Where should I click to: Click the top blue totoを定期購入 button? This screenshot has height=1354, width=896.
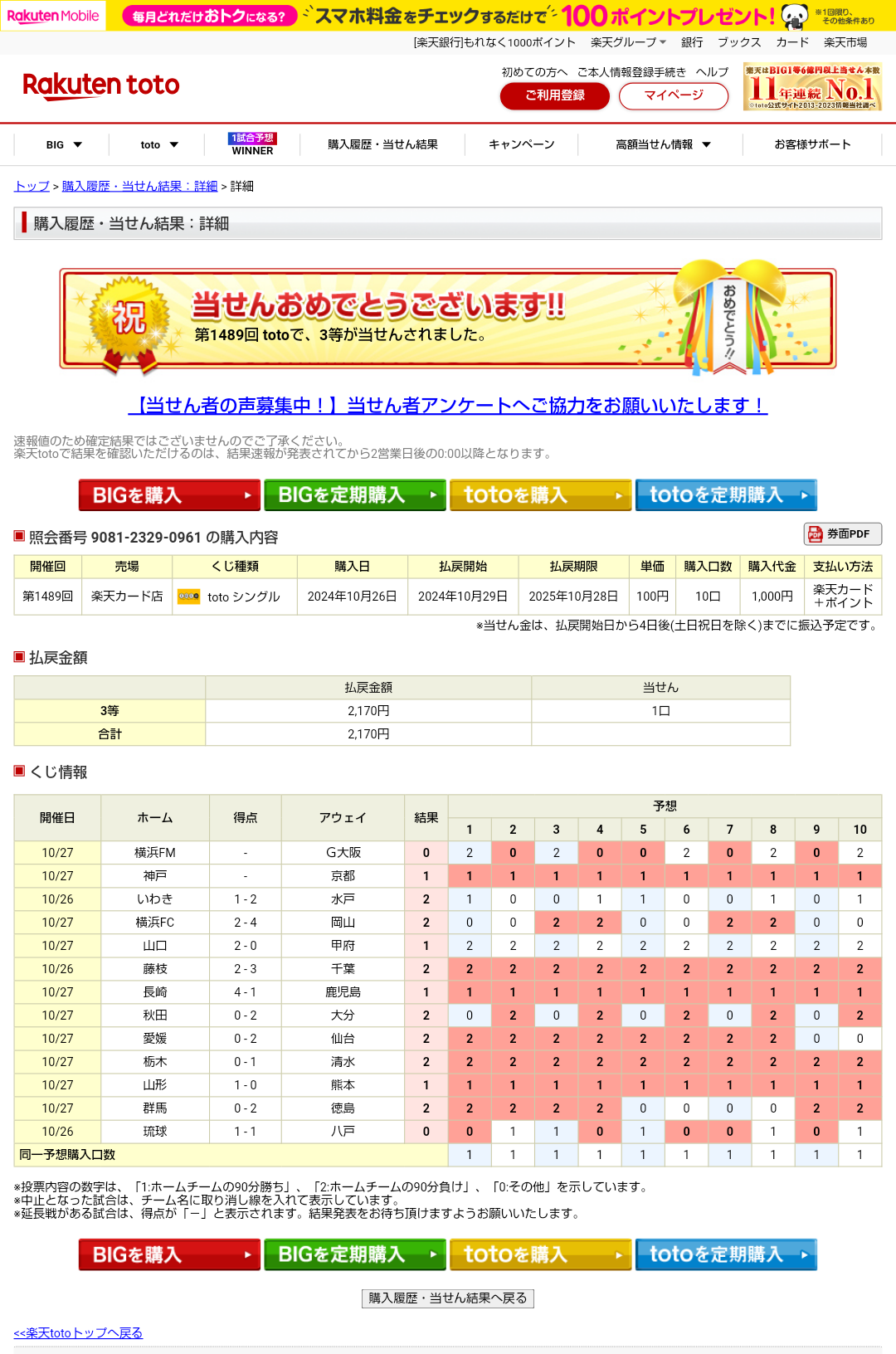(726, 495)
